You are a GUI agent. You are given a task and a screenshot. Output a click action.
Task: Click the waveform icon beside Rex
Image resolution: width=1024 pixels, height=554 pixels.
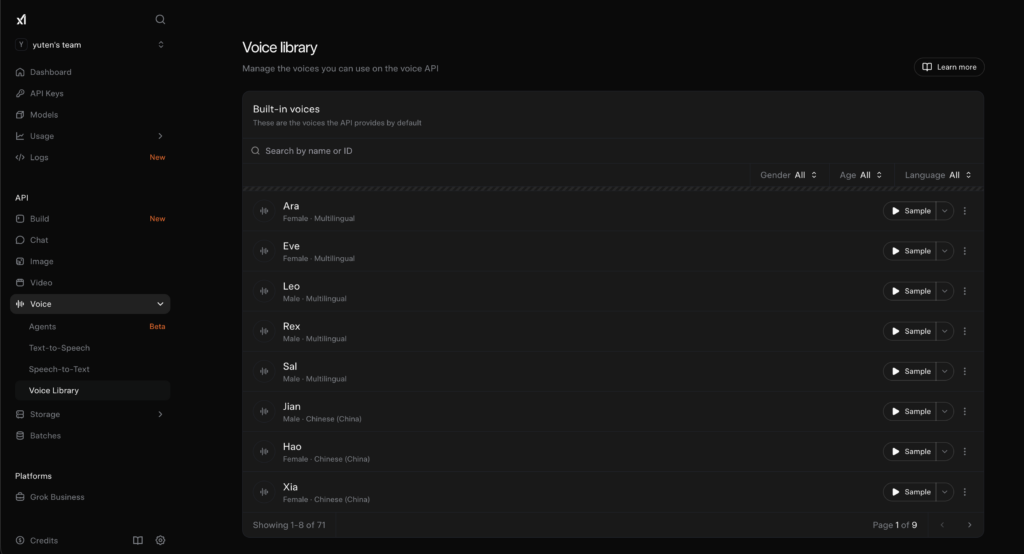click(x=264, y=331)
